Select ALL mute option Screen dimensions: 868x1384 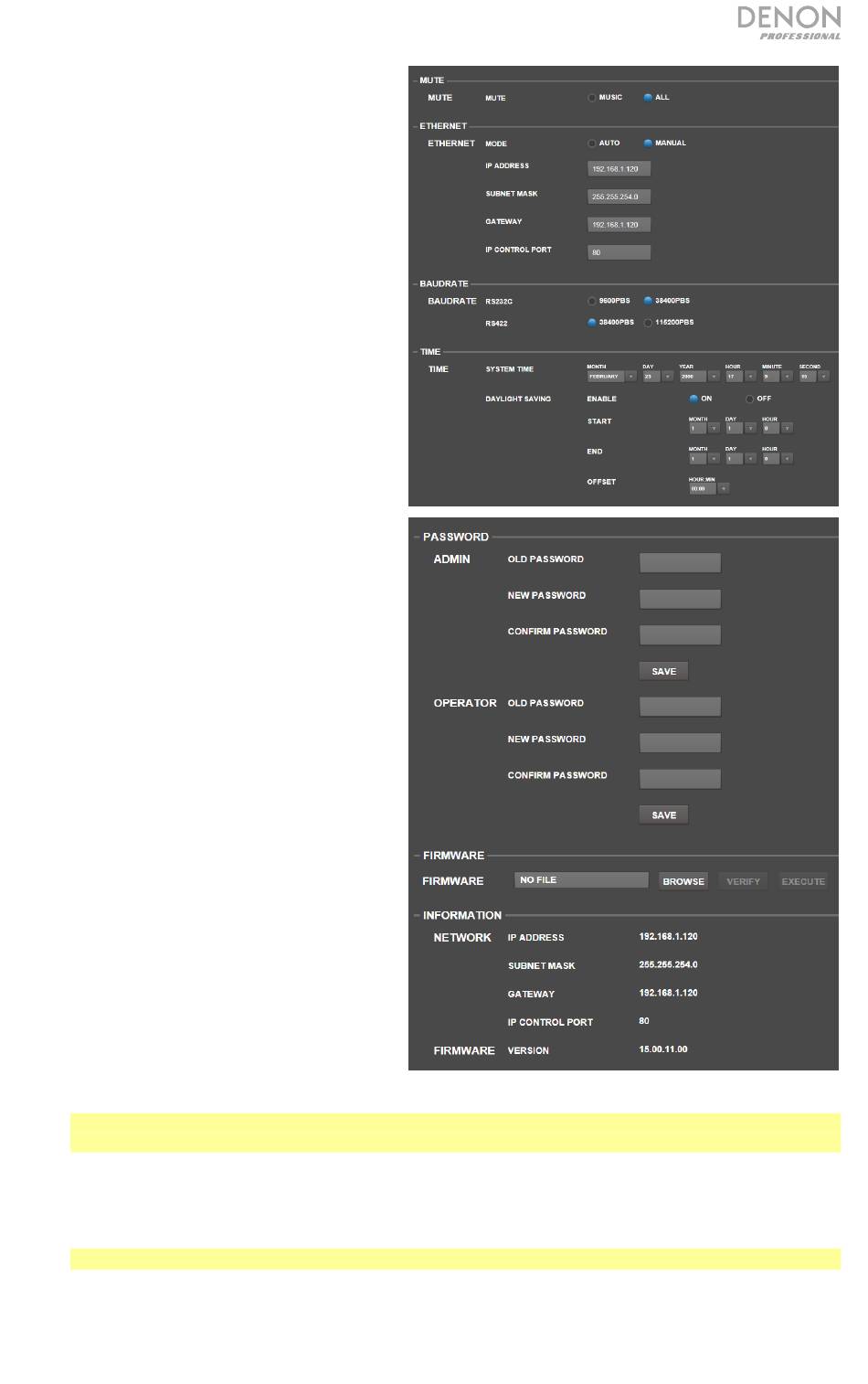(x=648, y=98)
